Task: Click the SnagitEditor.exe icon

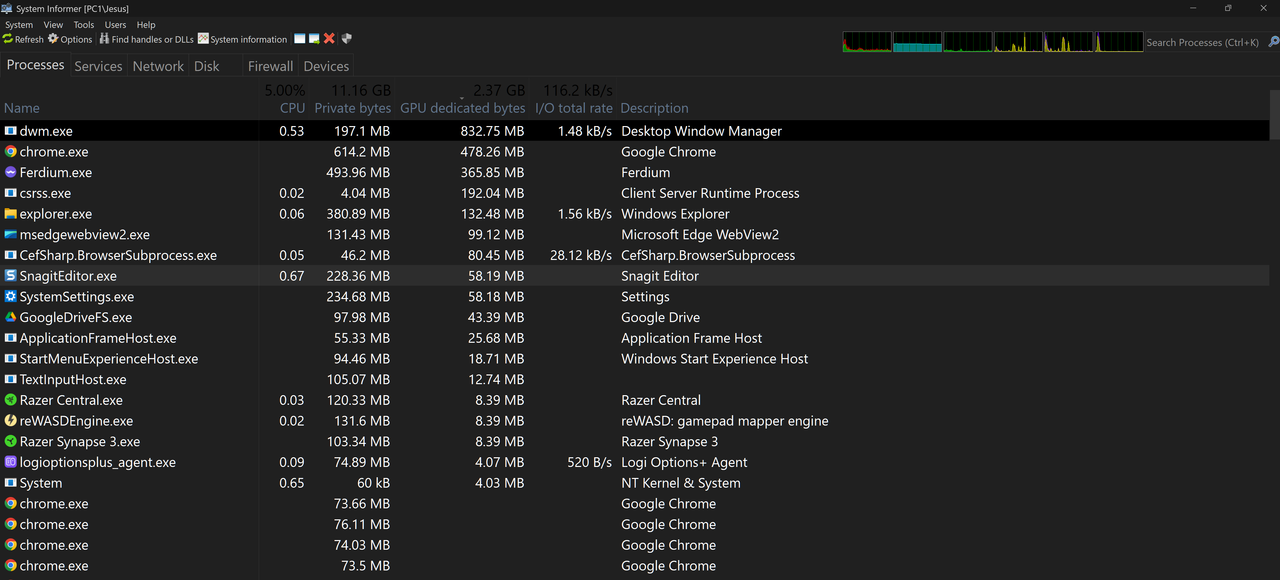Action: click(x=10, y=276)
